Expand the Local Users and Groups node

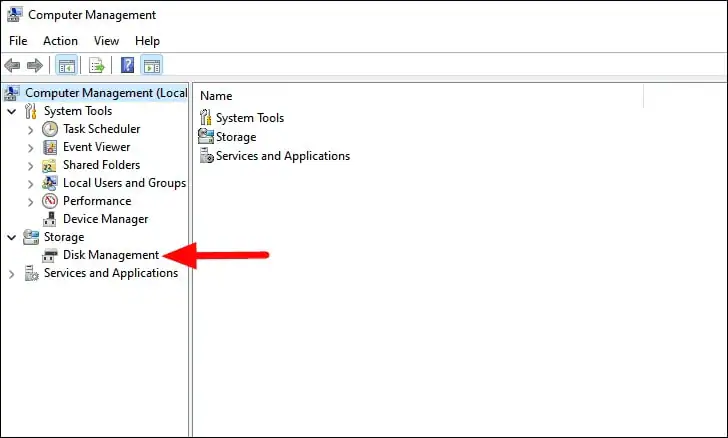(30, 183)
